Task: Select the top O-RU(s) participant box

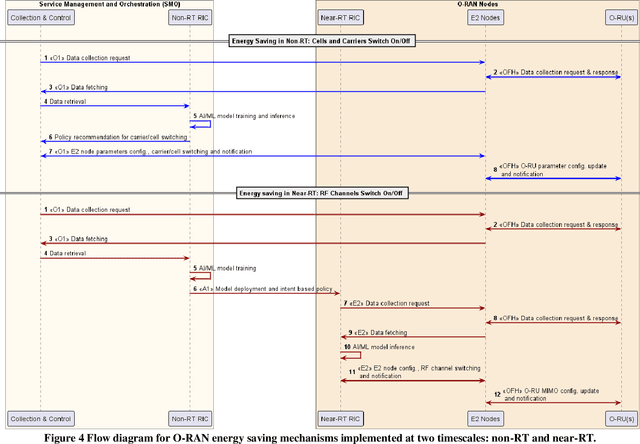Action: (x=620, y=17)
